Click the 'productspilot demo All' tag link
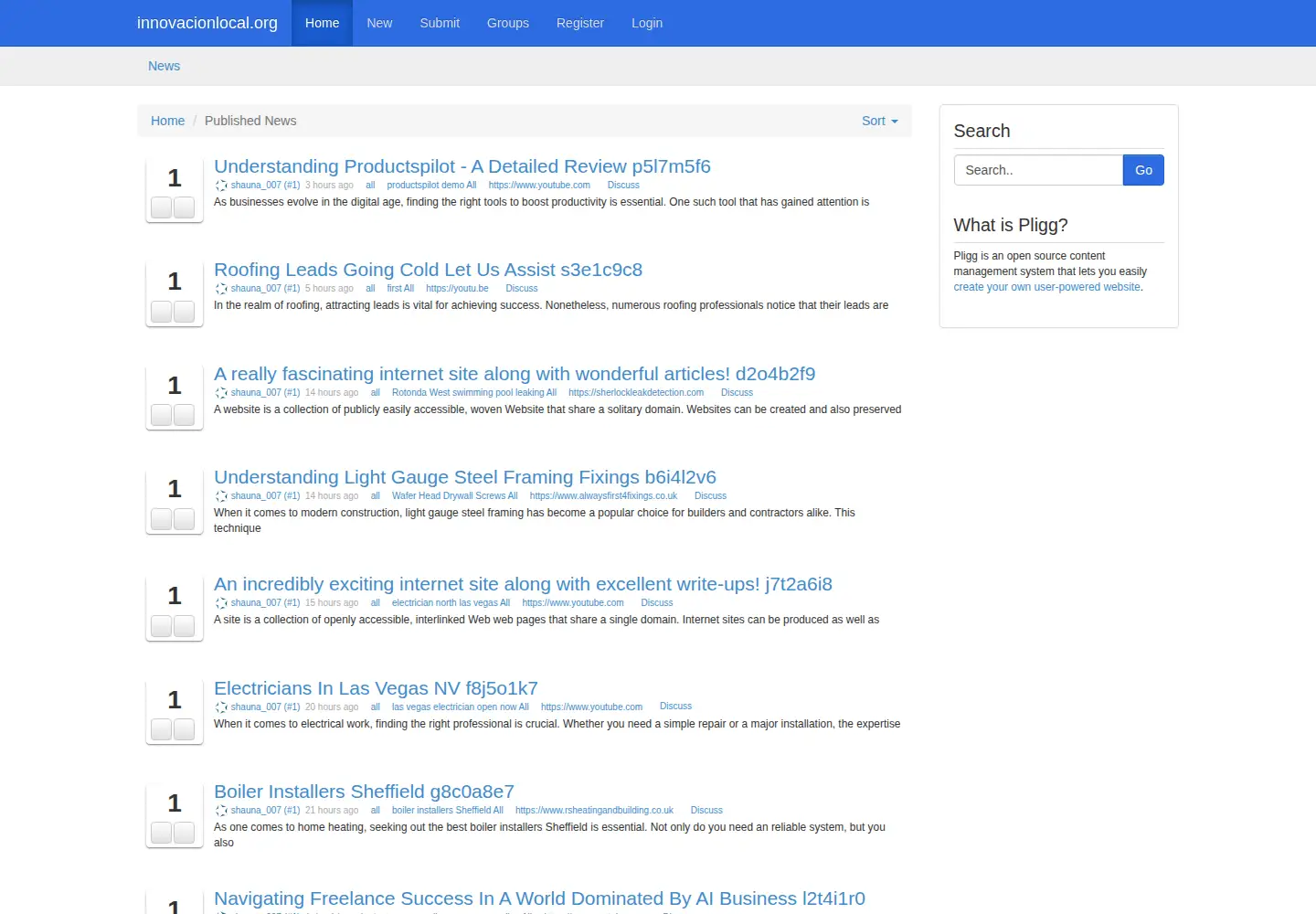The image size is (1316, 914). pyautogui.click(x=431, y=186)
